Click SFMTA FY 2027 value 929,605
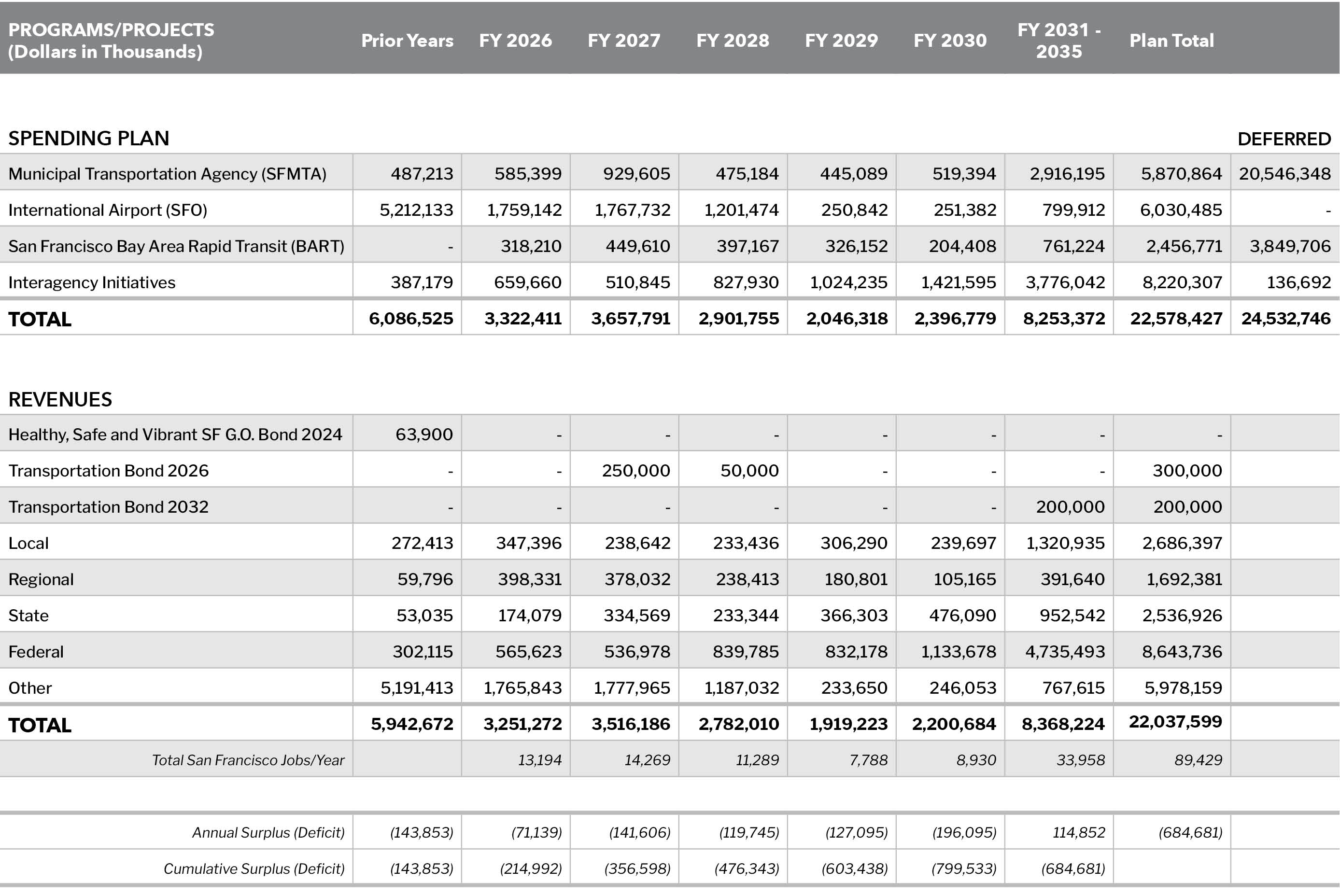This screenshot has width=1340, height=896. click(x=636, y=174)
